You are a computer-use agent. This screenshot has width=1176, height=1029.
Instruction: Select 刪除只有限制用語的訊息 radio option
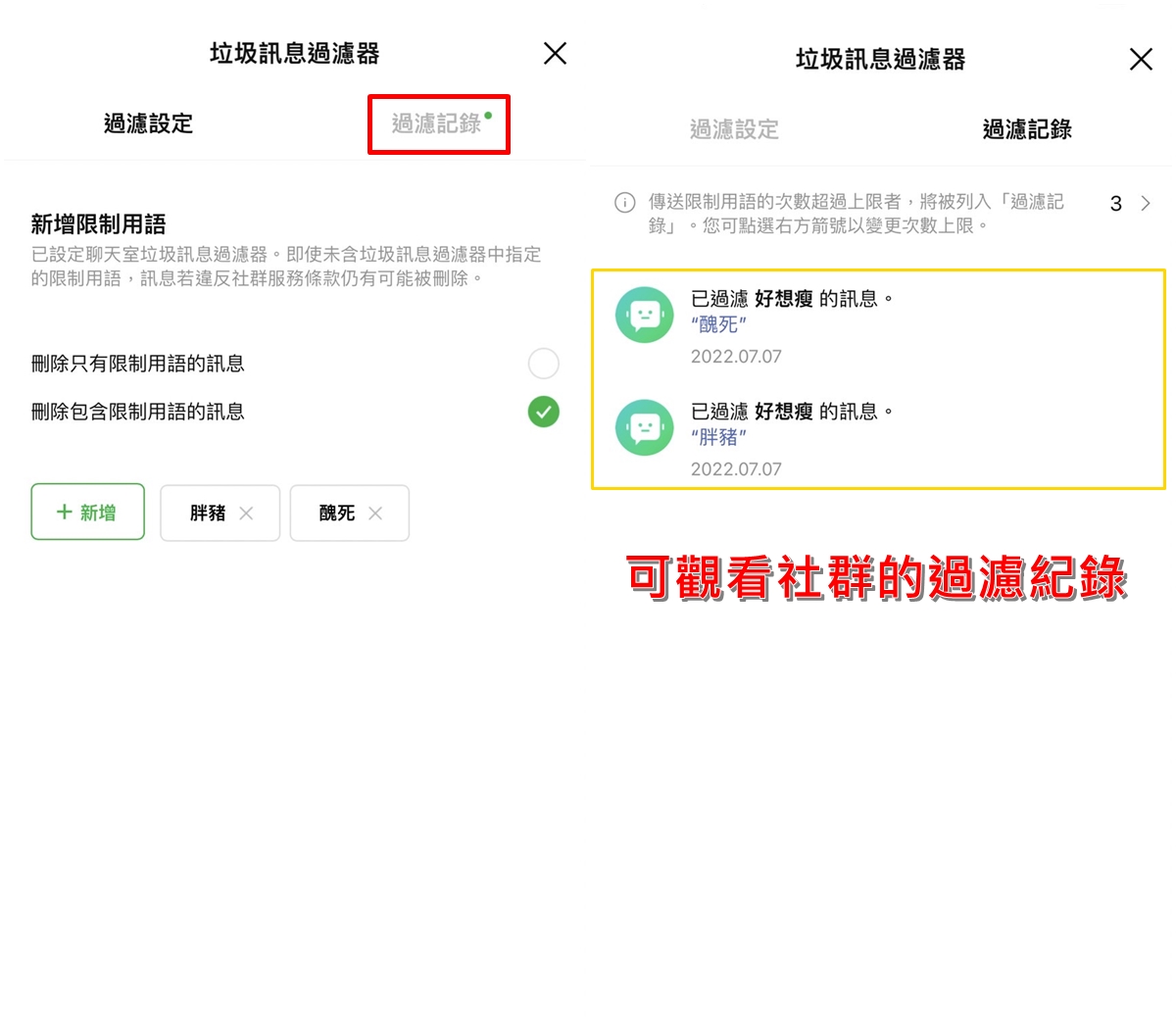(x=543, y=364)
